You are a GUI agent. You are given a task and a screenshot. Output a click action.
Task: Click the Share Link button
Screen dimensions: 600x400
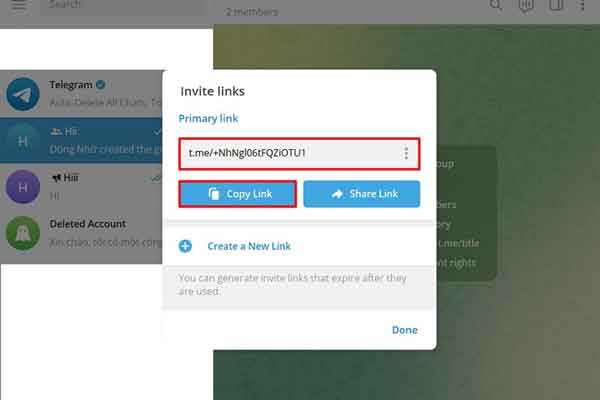(362, 194)
